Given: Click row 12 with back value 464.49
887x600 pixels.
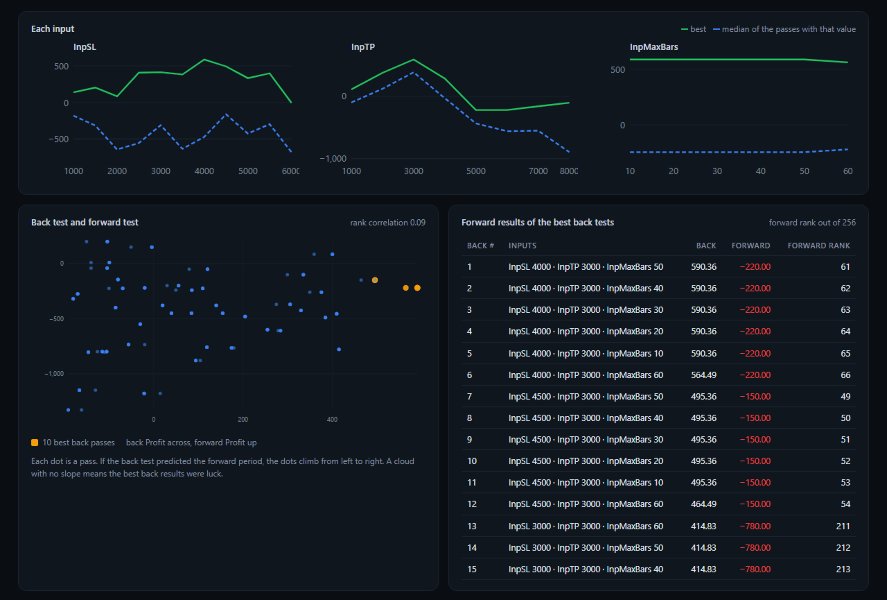Looking at the screenshot, I should pyautogui.click(x=658, y=504).
